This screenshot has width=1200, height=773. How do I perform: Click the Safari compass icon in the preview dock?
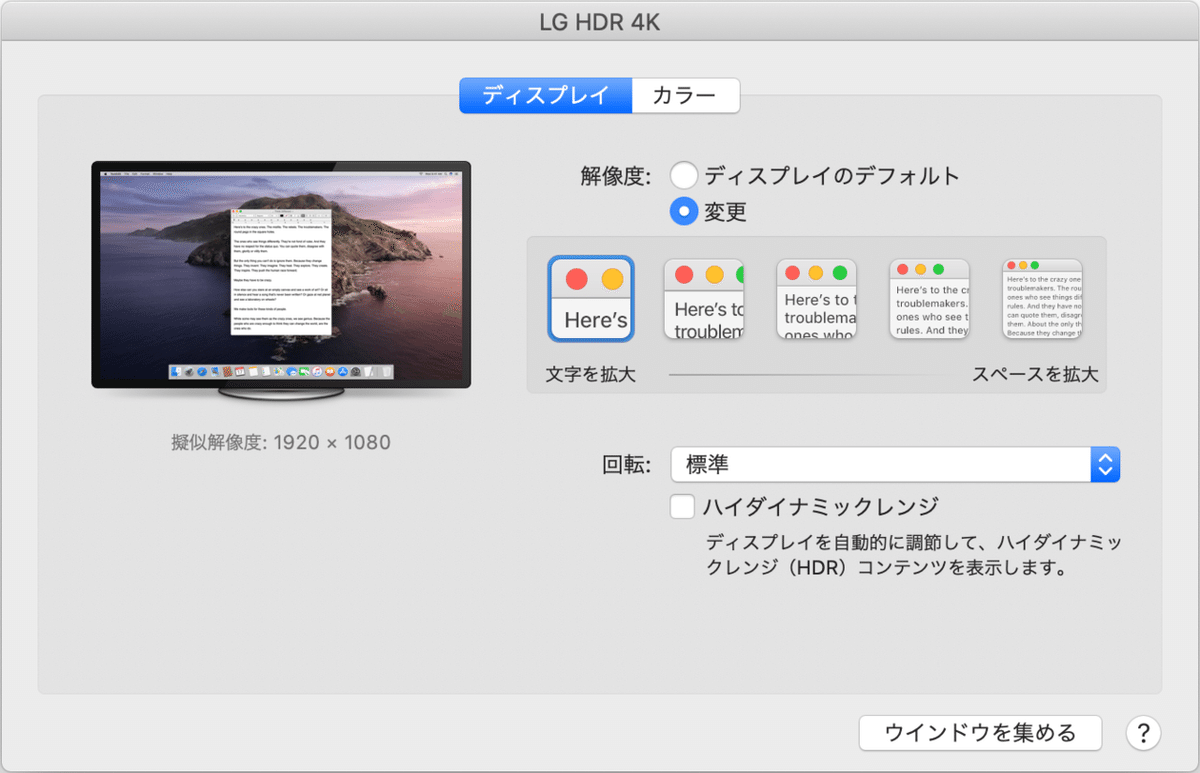[x=200, y=371]
